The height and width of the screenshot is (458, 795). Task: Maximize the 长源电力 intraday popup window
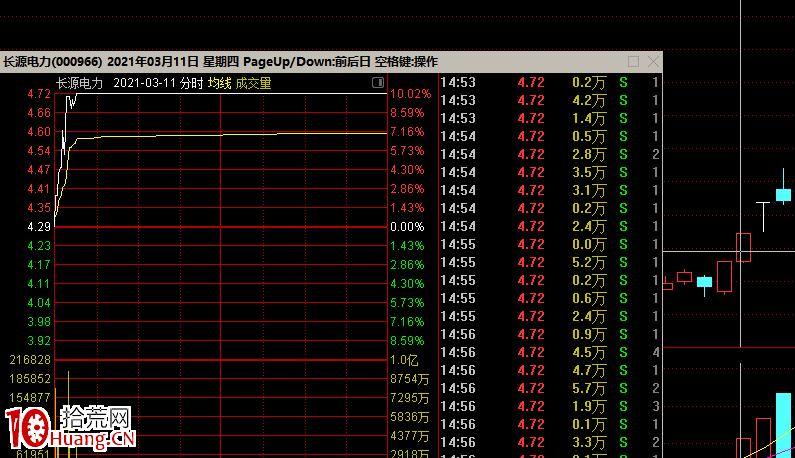[x=632, y=62]
